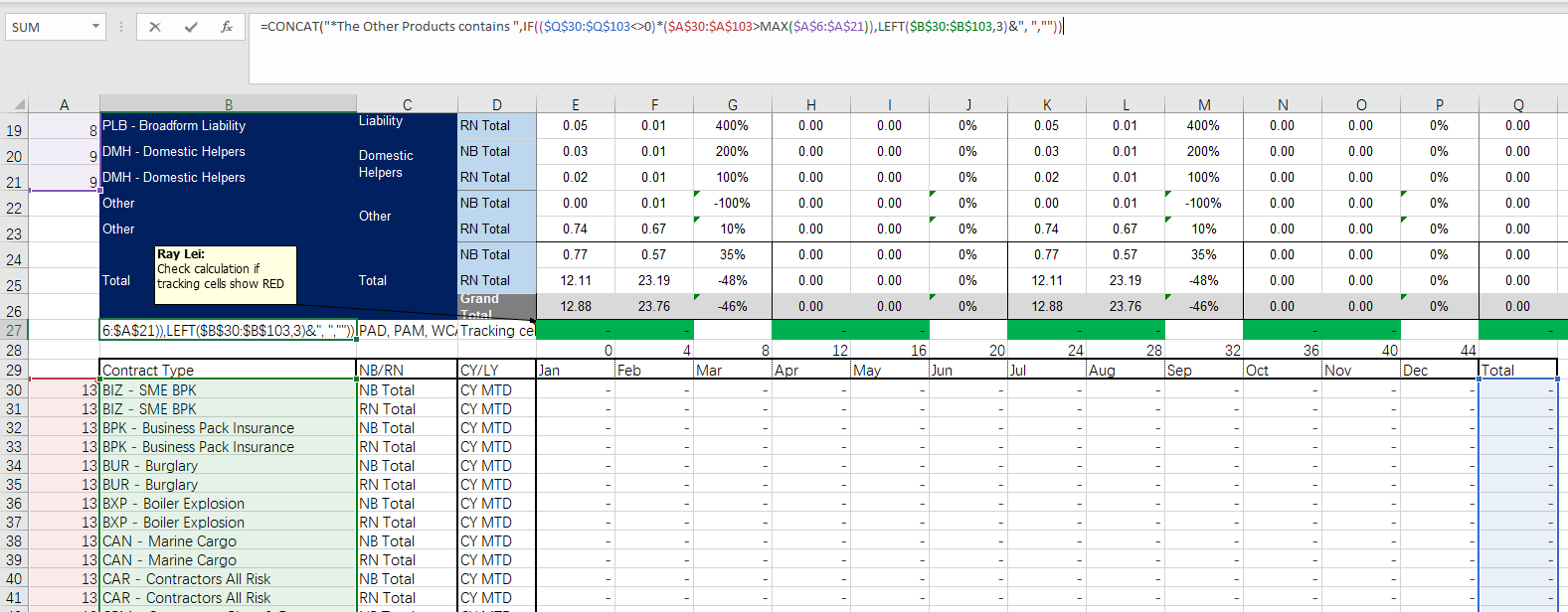
Task: Click 'CAN - Marine Cargo' in row 38
Action: 229,541
